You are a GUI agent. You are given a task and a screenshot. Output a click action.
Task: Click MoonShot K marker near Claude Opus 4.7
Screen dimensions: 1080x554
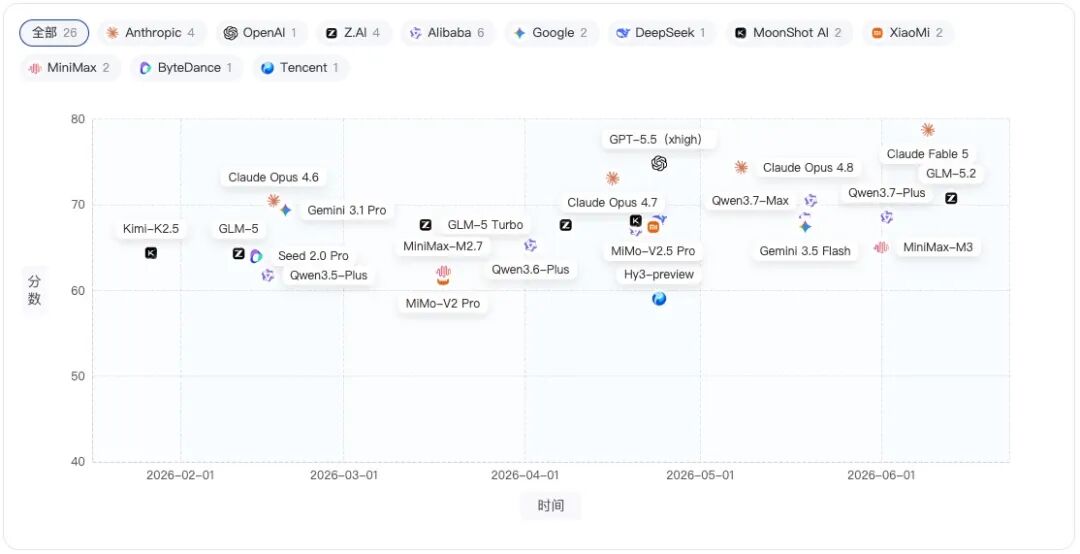tap(636, 220)
